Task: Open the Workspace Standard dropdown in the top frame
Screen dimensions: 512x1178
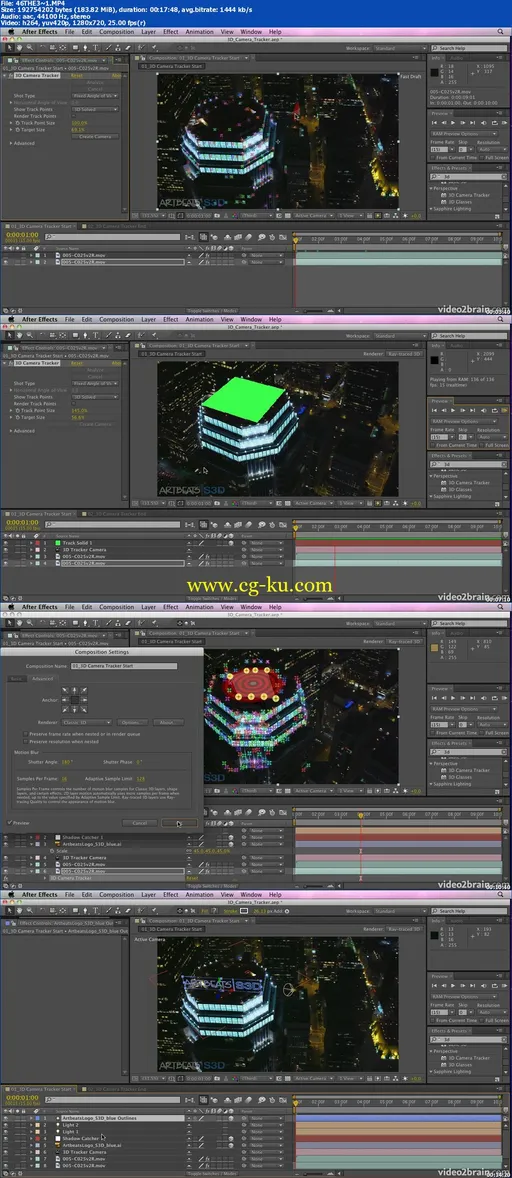Action: (401, 48)
